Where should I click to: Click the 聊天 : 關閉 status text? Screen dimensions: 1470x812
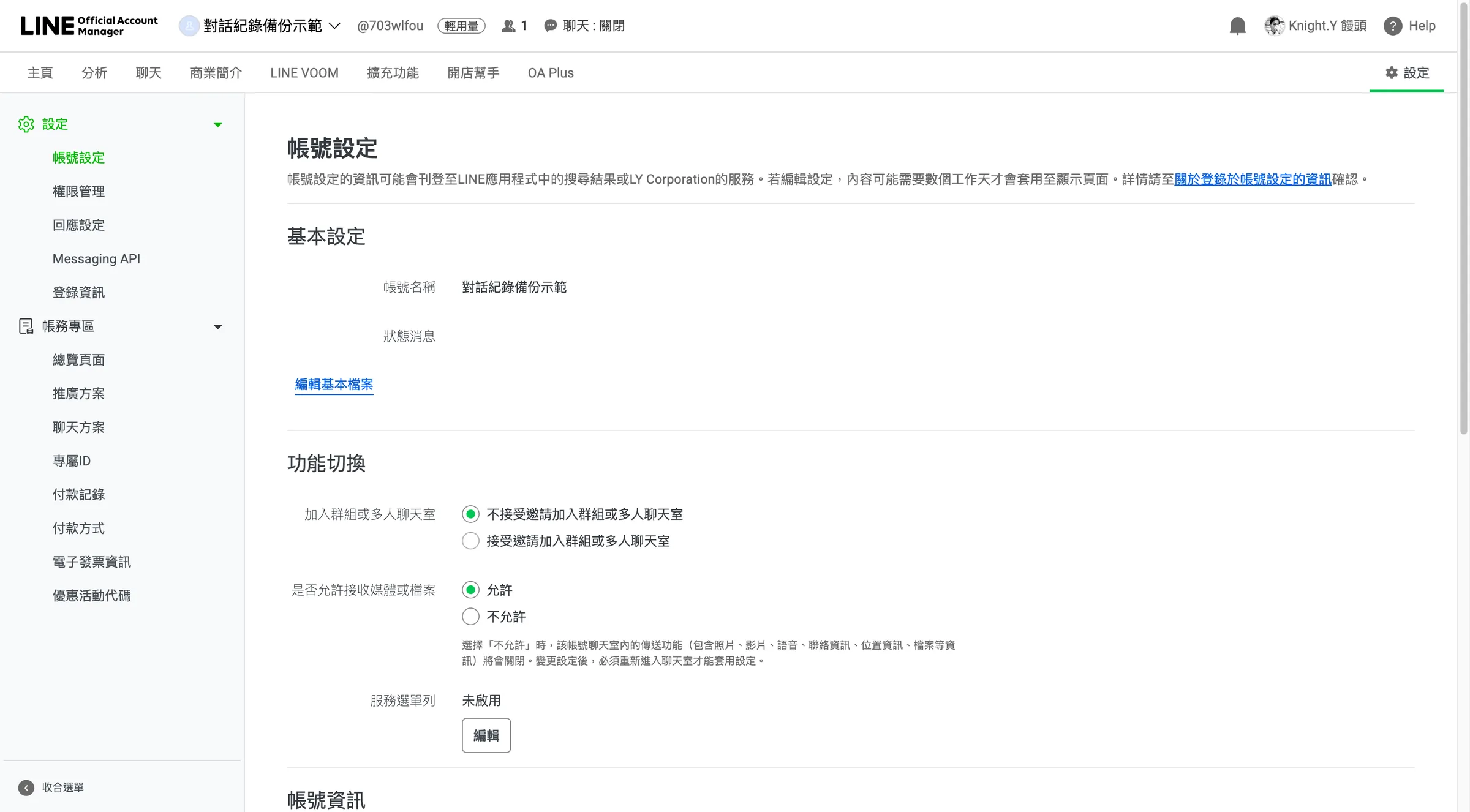point(594,26)
